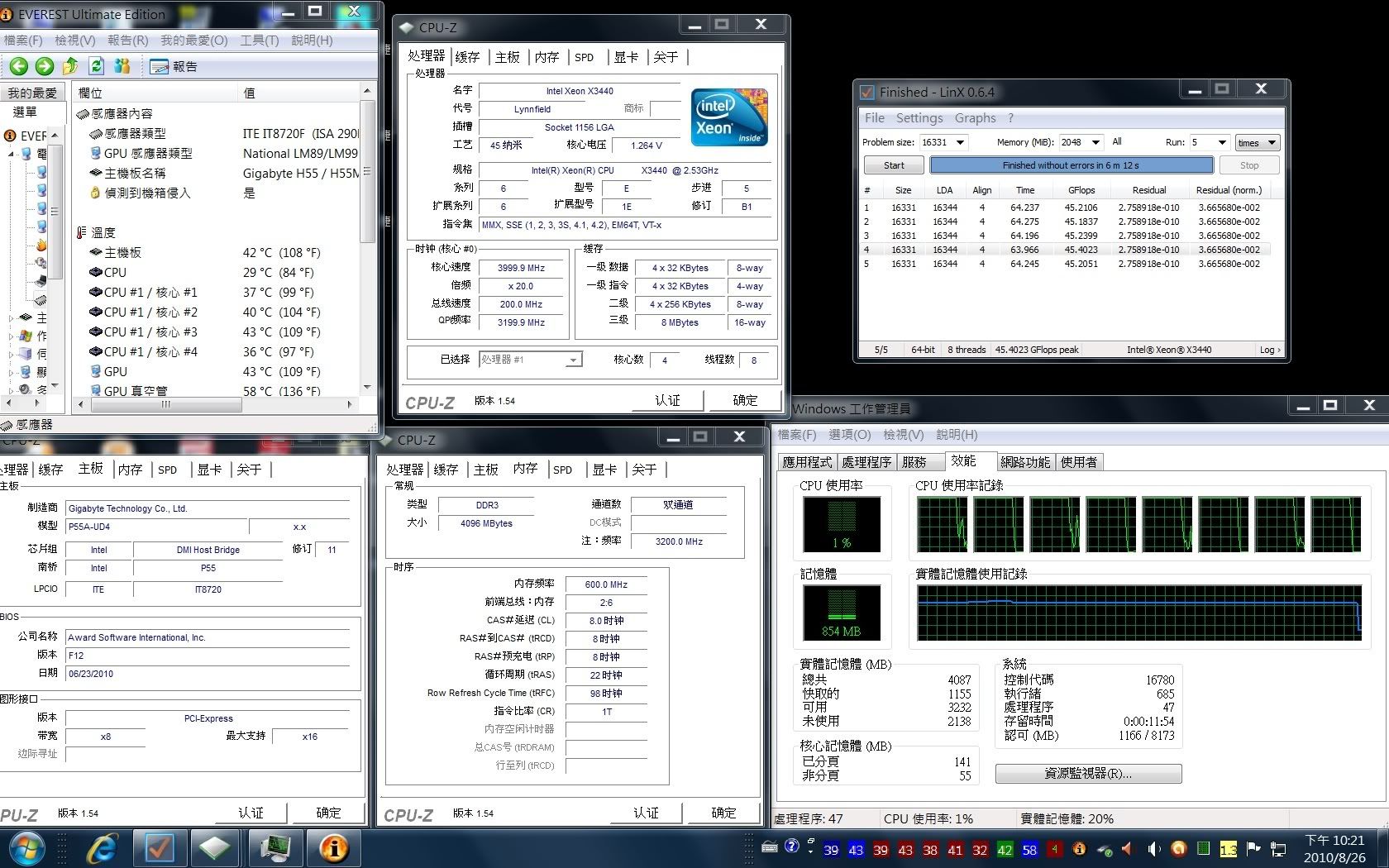Open the Action Center flag icon
This screenshot has height=868, width=1389.
(x=1253, y=849)
